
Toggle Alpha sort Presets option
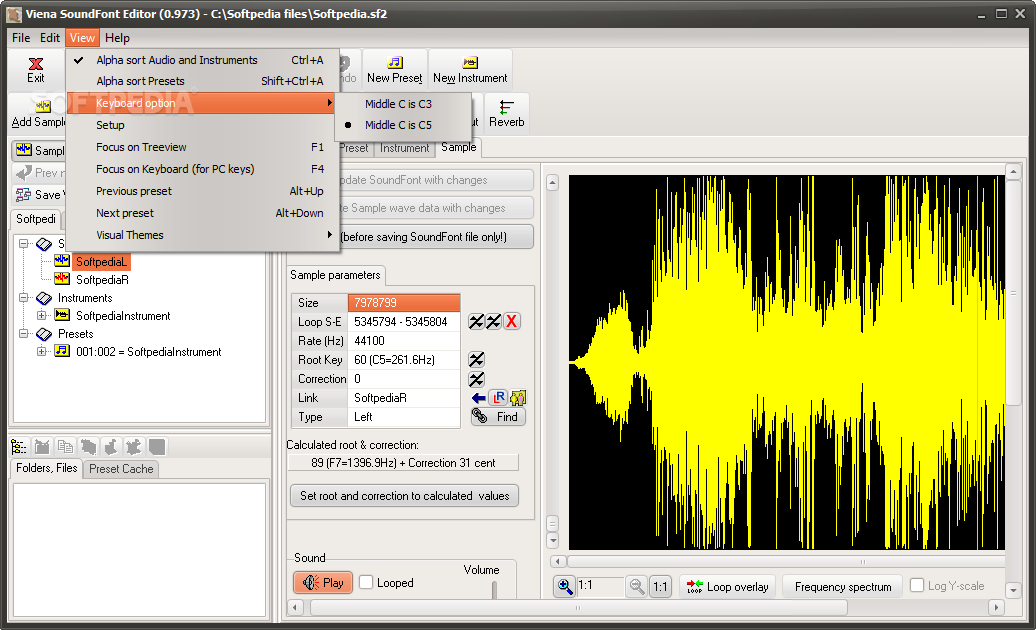point(202,81)
